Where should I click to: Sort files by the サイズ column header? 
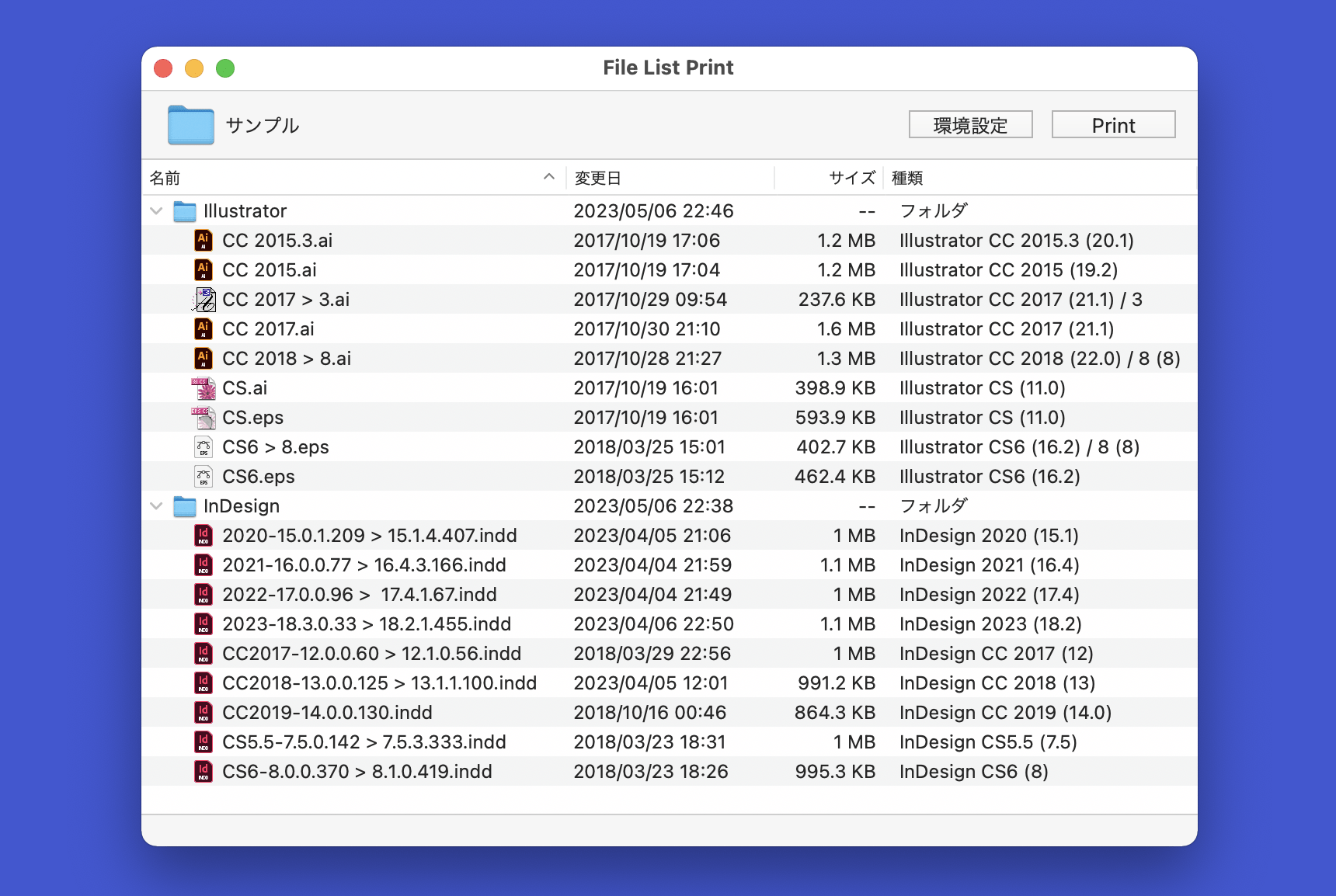(x=851, y=177)
